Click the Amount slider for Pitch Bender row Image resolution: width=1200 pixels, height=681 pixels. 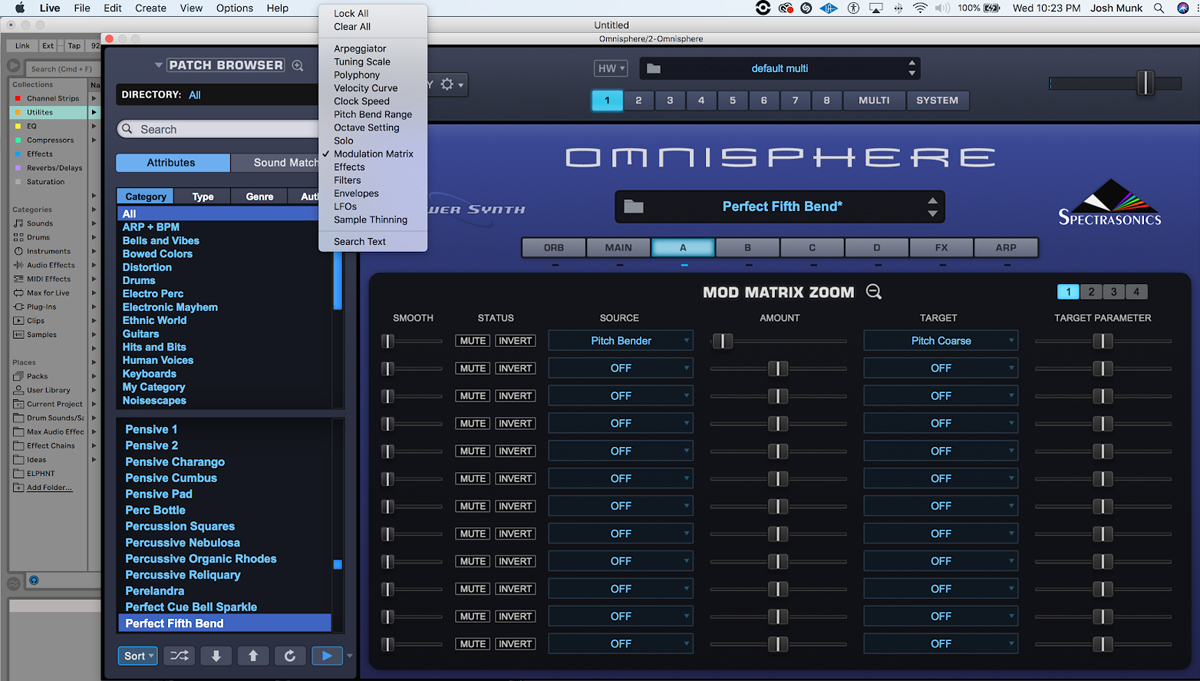click(x=778, y=341)
